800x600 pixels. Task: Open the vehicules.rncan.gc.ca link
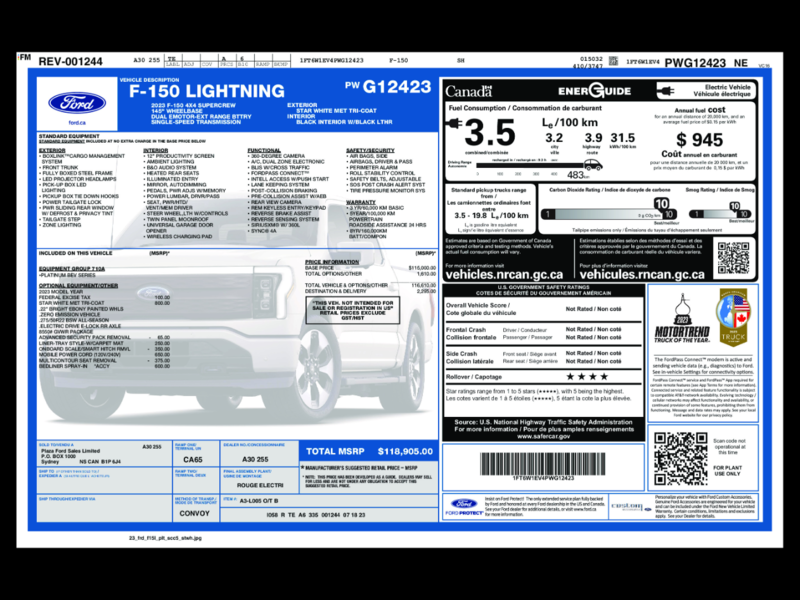pyautogui.click(x=642, y=274)
